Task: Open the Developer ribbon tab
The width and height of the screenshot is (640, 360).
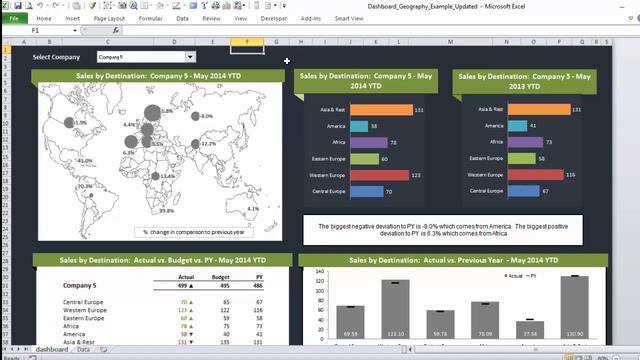Action: (x=274, y=18)
